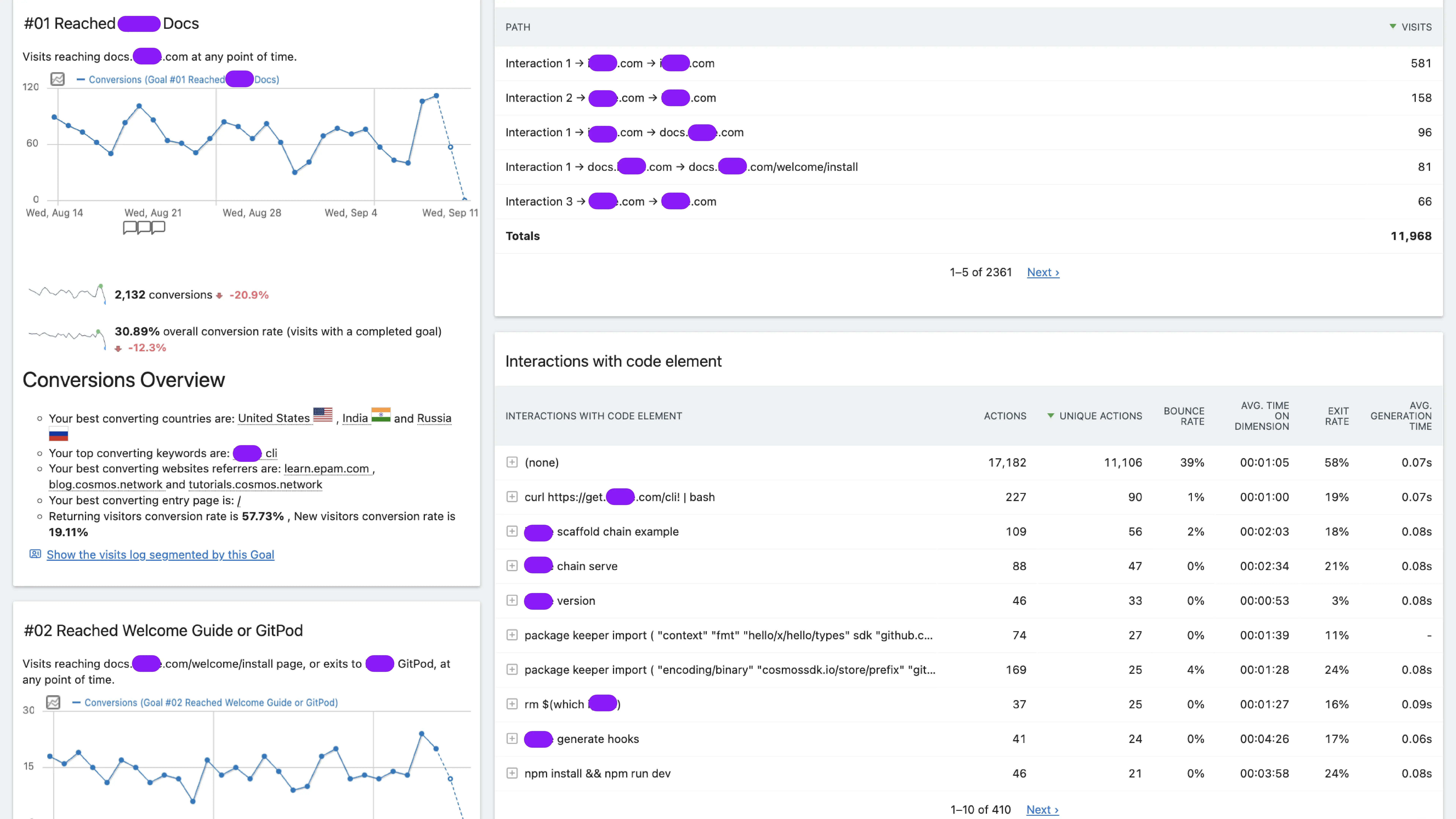This screenshot has height=819, width=1456.
Task: Toggle Conversions Goal #02 series in legend
Action: coord(205,703)
